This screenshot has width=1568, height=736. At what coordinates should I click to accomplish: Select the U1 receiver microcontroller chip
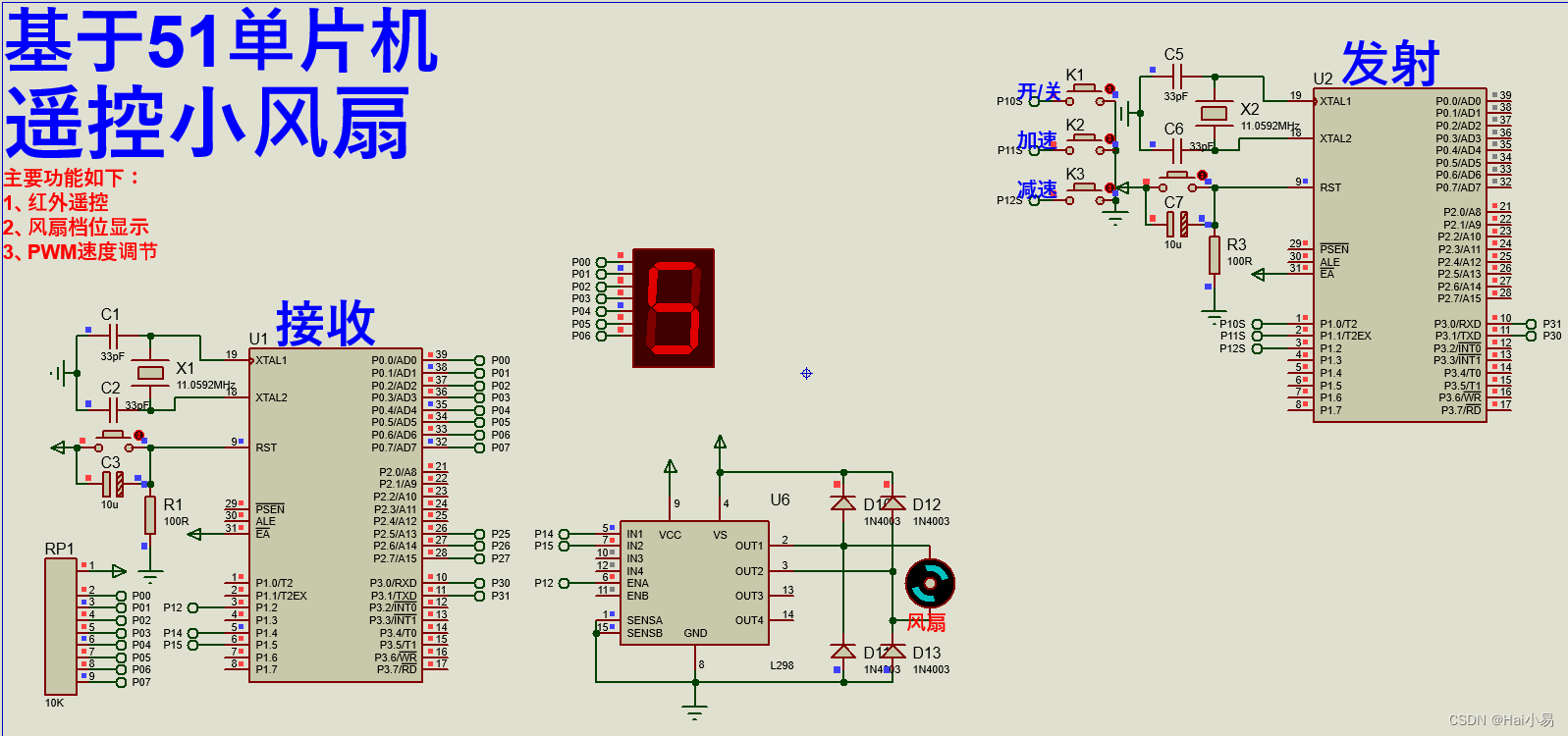[x=336, y=515]
